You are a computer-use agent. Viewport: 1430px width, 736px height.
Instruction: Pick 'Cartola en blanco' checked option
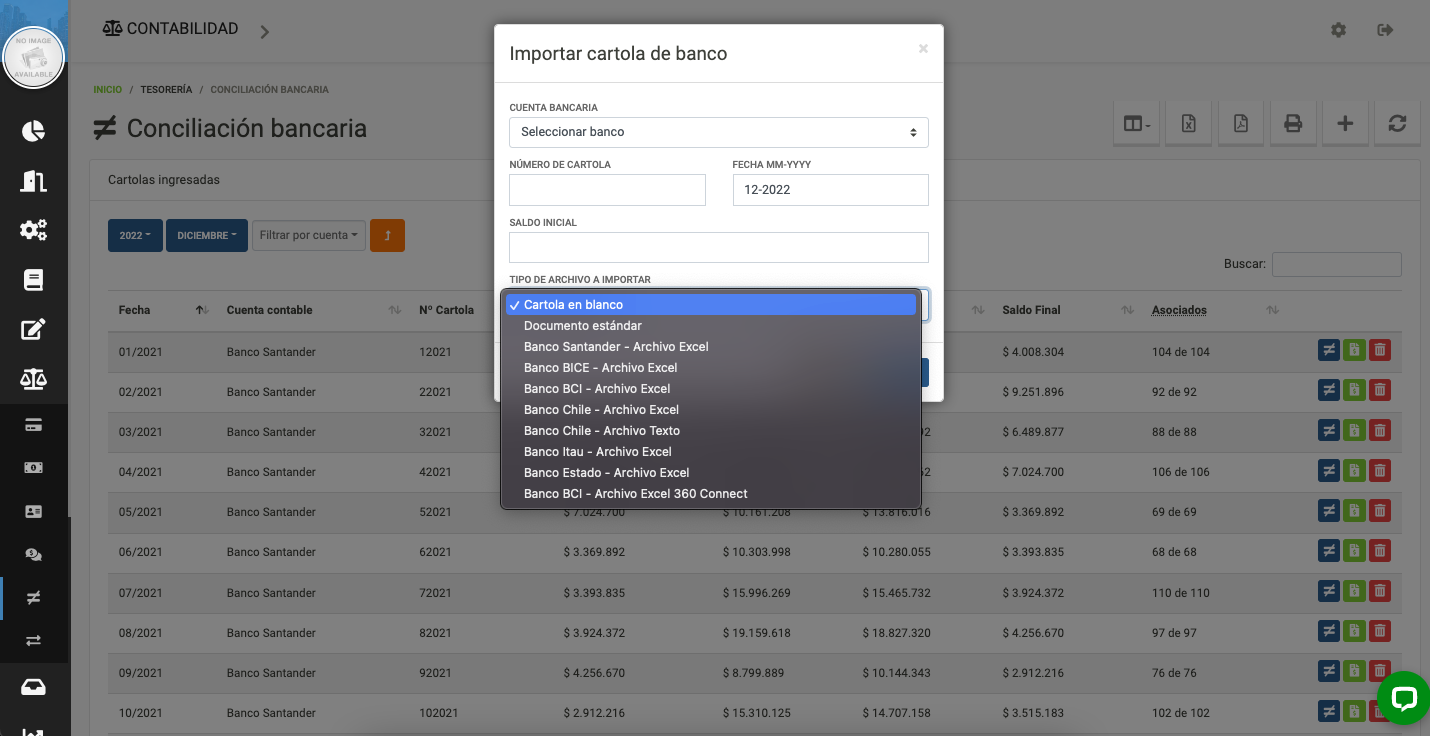(710, 305)
